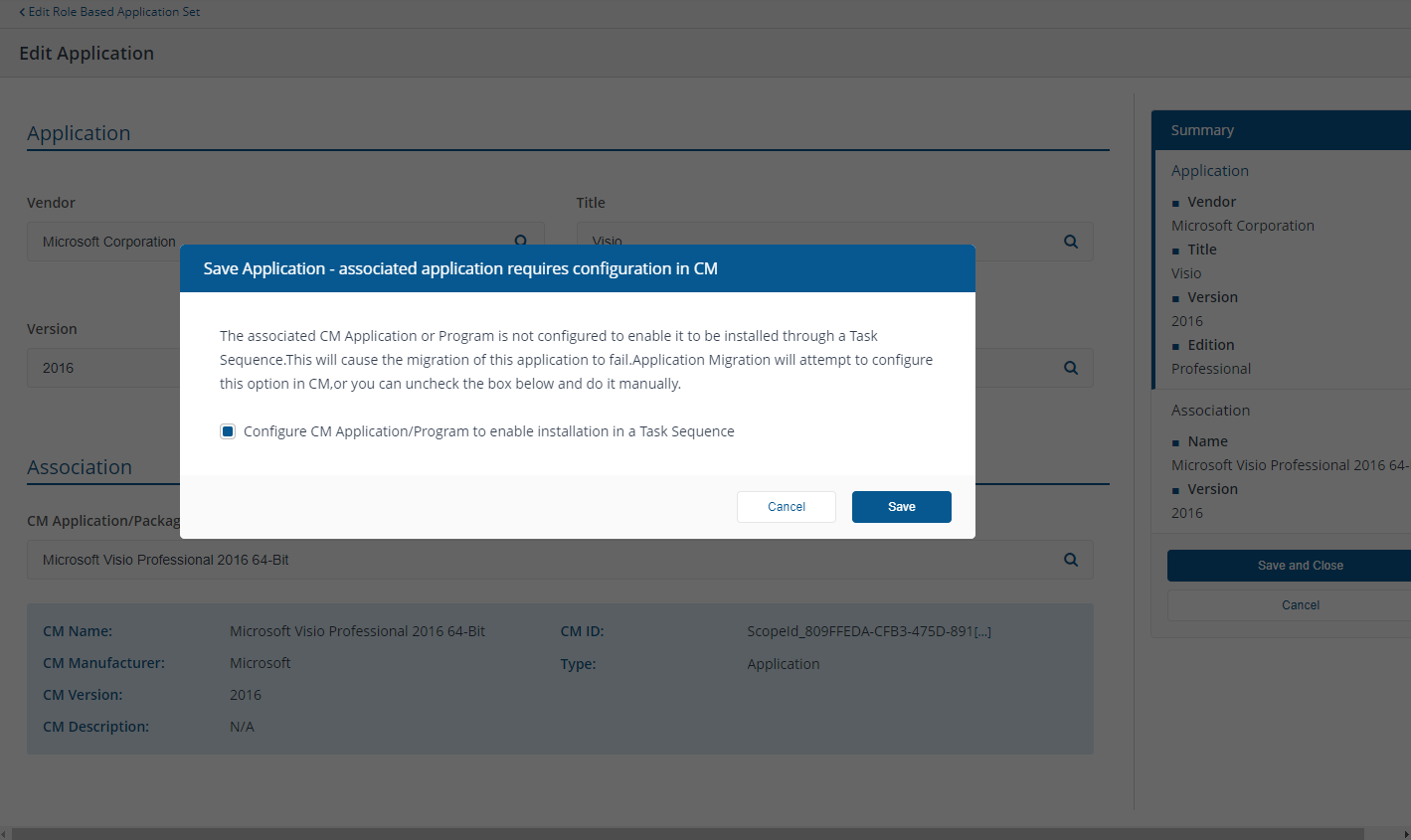Viewport: 1411px width, 840px height.
Task: Click Cancel in the Summary panel
Action: [1300, 605]
